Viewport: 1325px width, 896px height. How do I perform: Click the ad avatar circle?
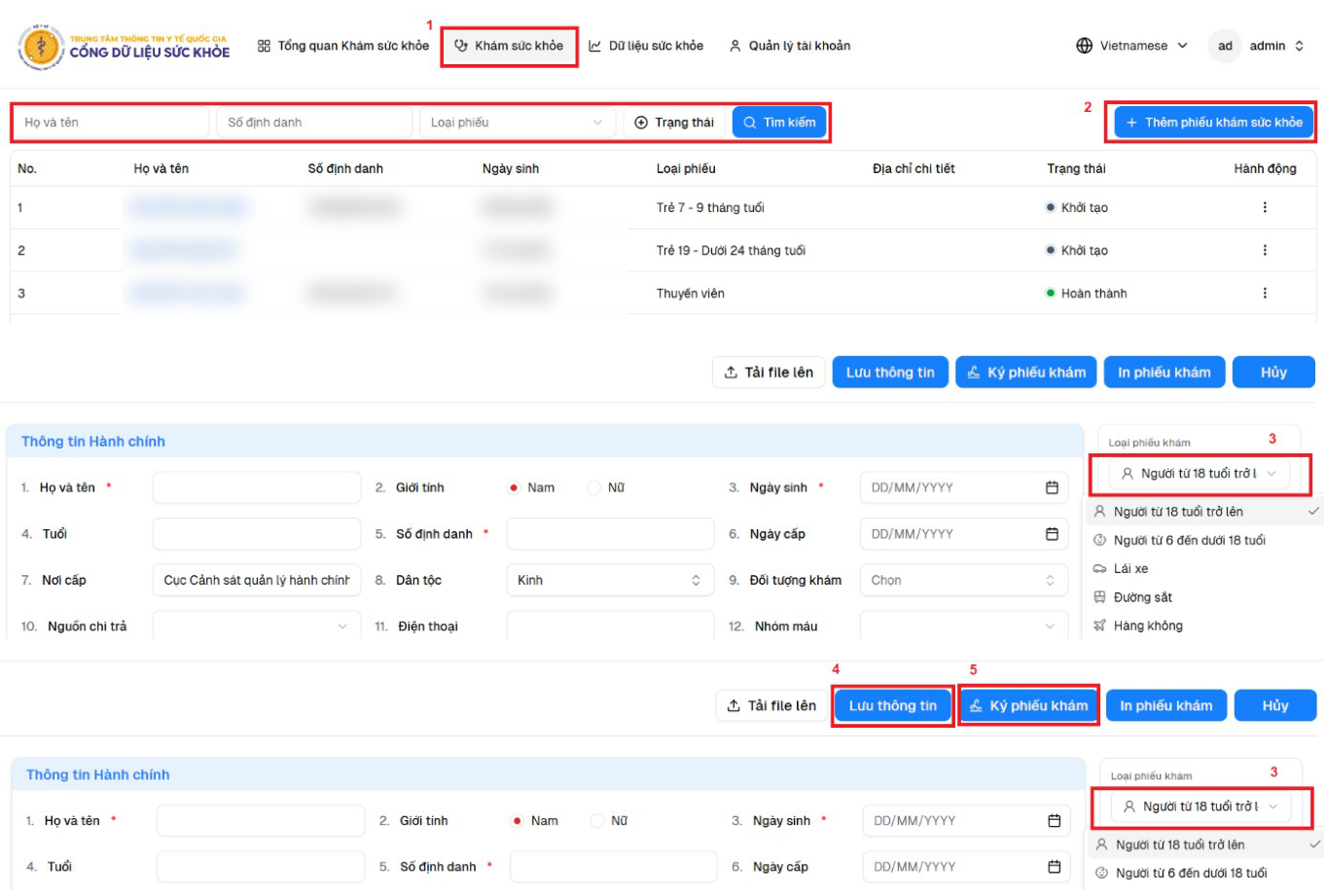point(1225,46)
